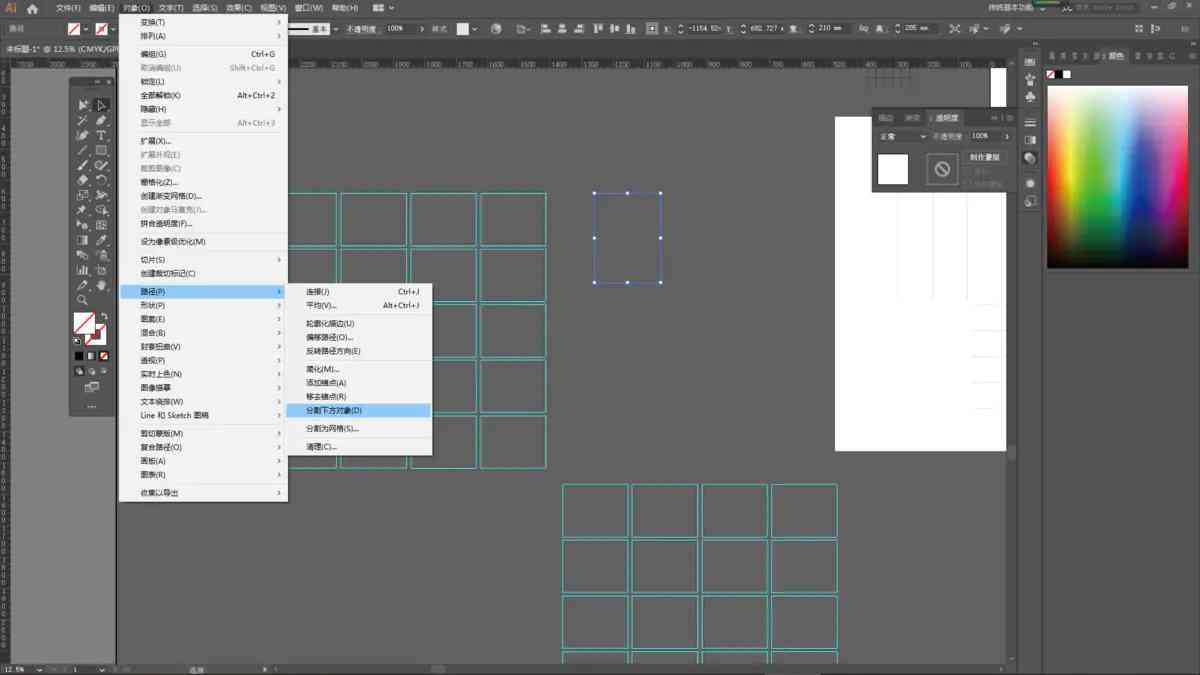The height and width of the screenshot is (675, 1200).
Task: Select the Eraser tool
Action: (83, 180)
